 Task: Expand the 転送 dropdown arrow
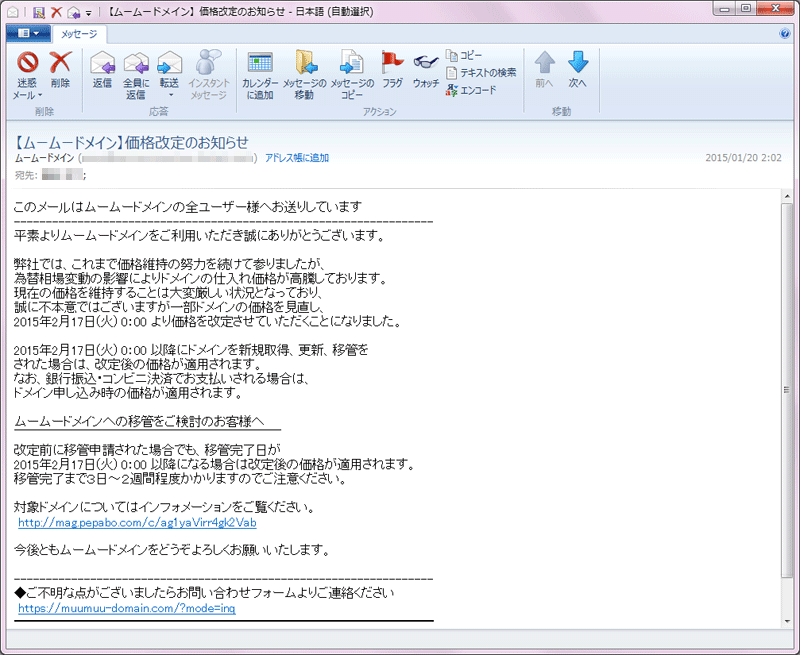(171, 95)
